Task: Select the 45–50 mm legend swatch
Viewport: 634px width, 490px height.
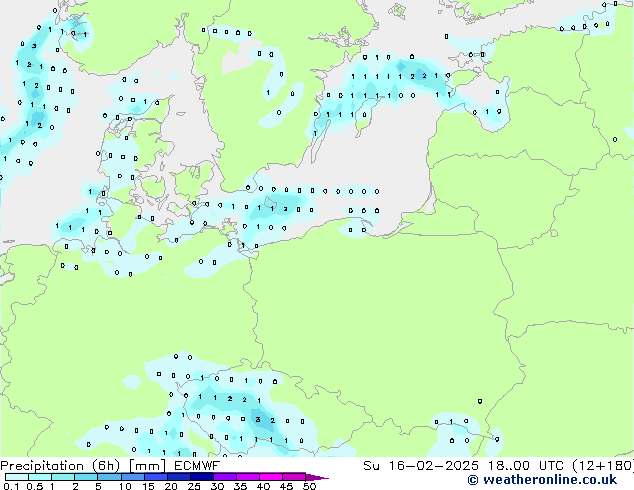Action: coord(294,477)
